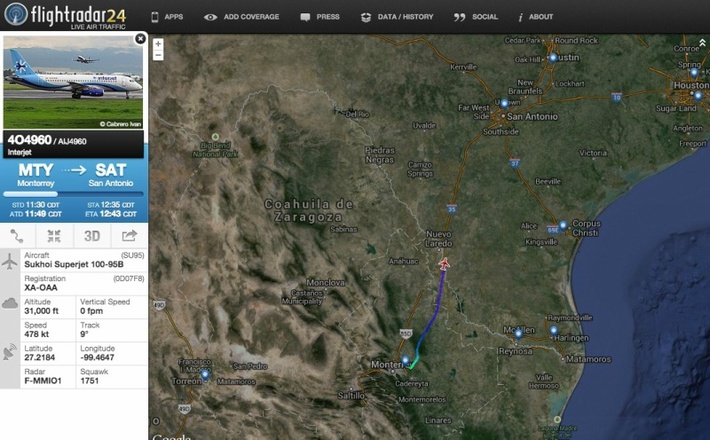Click the radar dish icon in sidebar
The width and height of the screenshot is (710, 440).
(10, 352)
